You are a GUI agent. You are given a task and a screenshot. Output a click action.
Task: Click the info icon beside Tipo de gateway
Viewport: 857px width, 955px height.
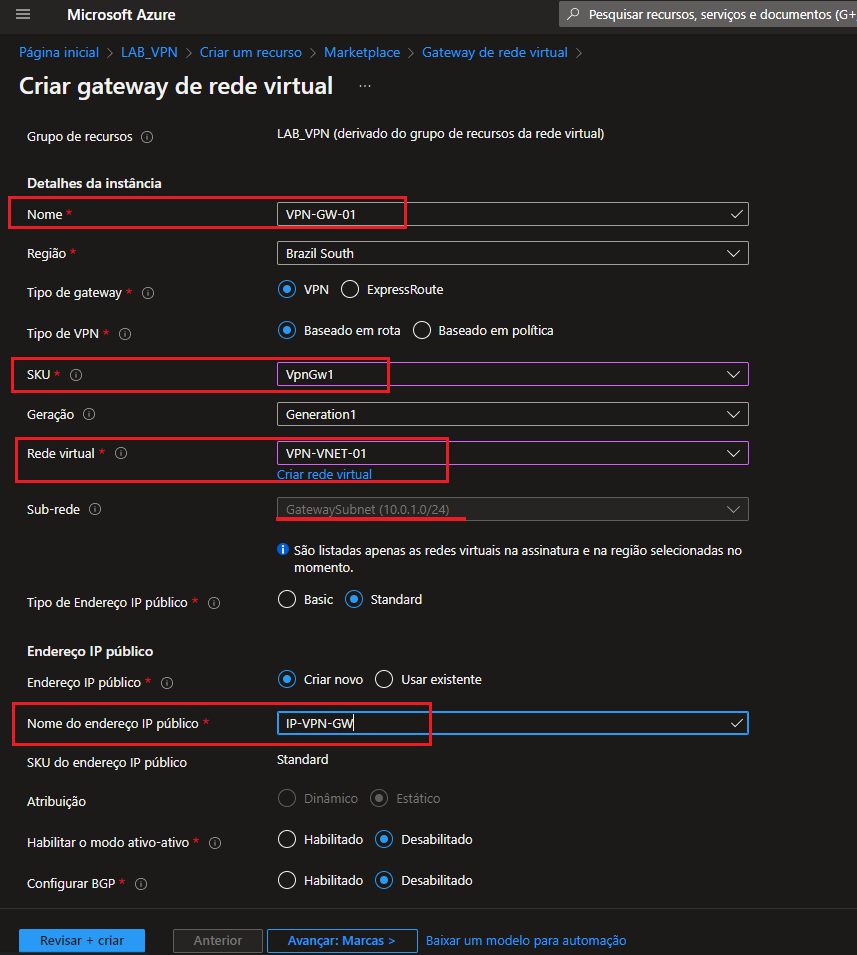148,293
